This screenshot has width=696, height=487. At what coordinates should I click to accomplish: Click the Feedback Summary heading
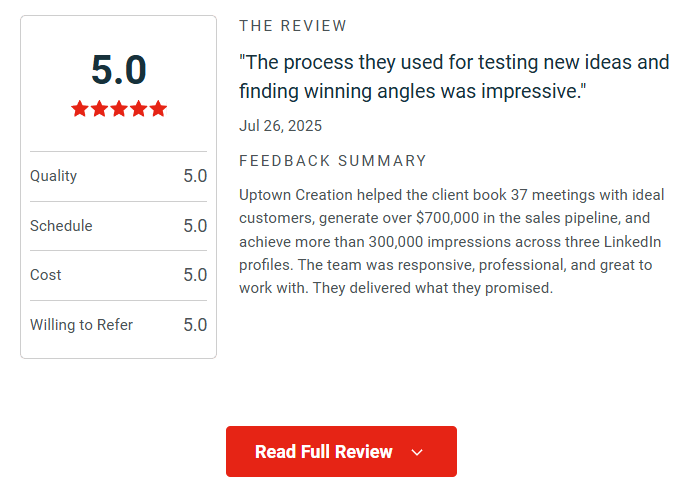click(x=333, y=161)
